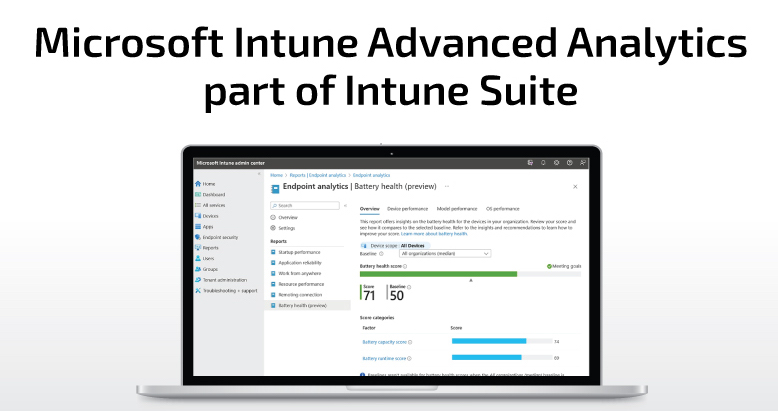Open Reports in the left navigation
This screenshot has width=778, height=411.
coord(207,248)
